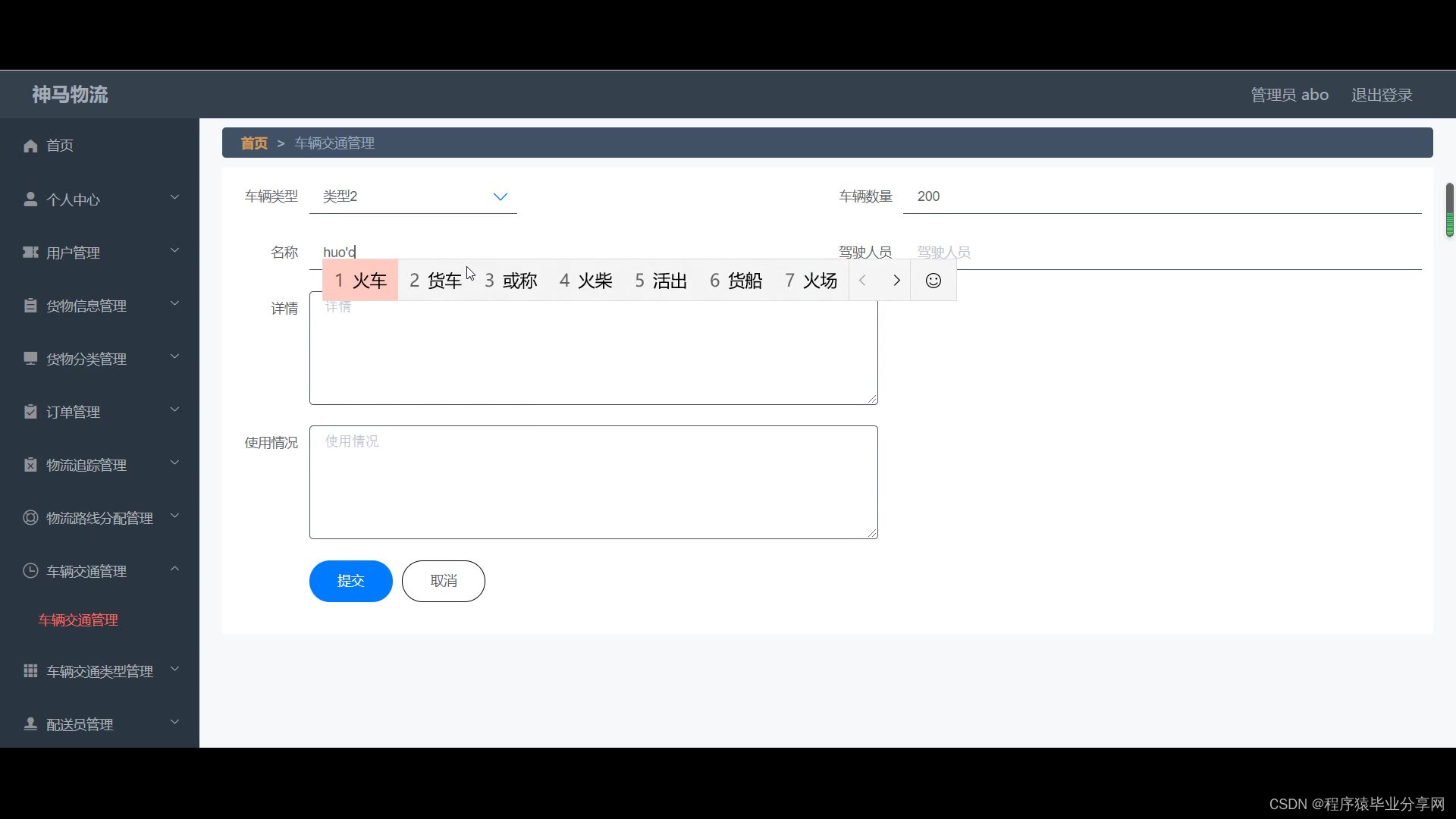Click 退出登录 link in header
This screenshot has width=1456, height=819.
click(1381, 95)
